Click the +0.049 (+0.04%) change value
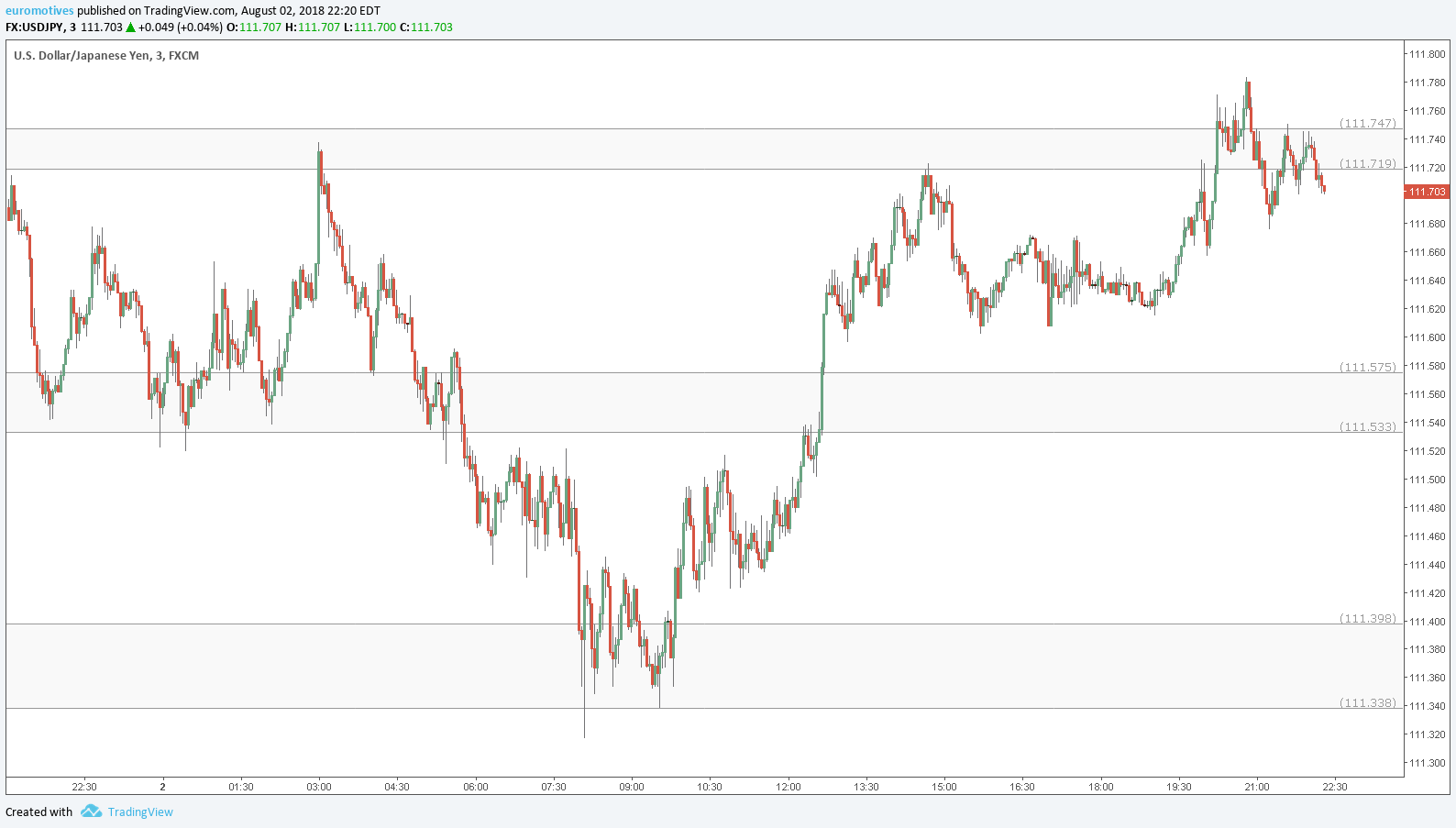 (181, 27)
